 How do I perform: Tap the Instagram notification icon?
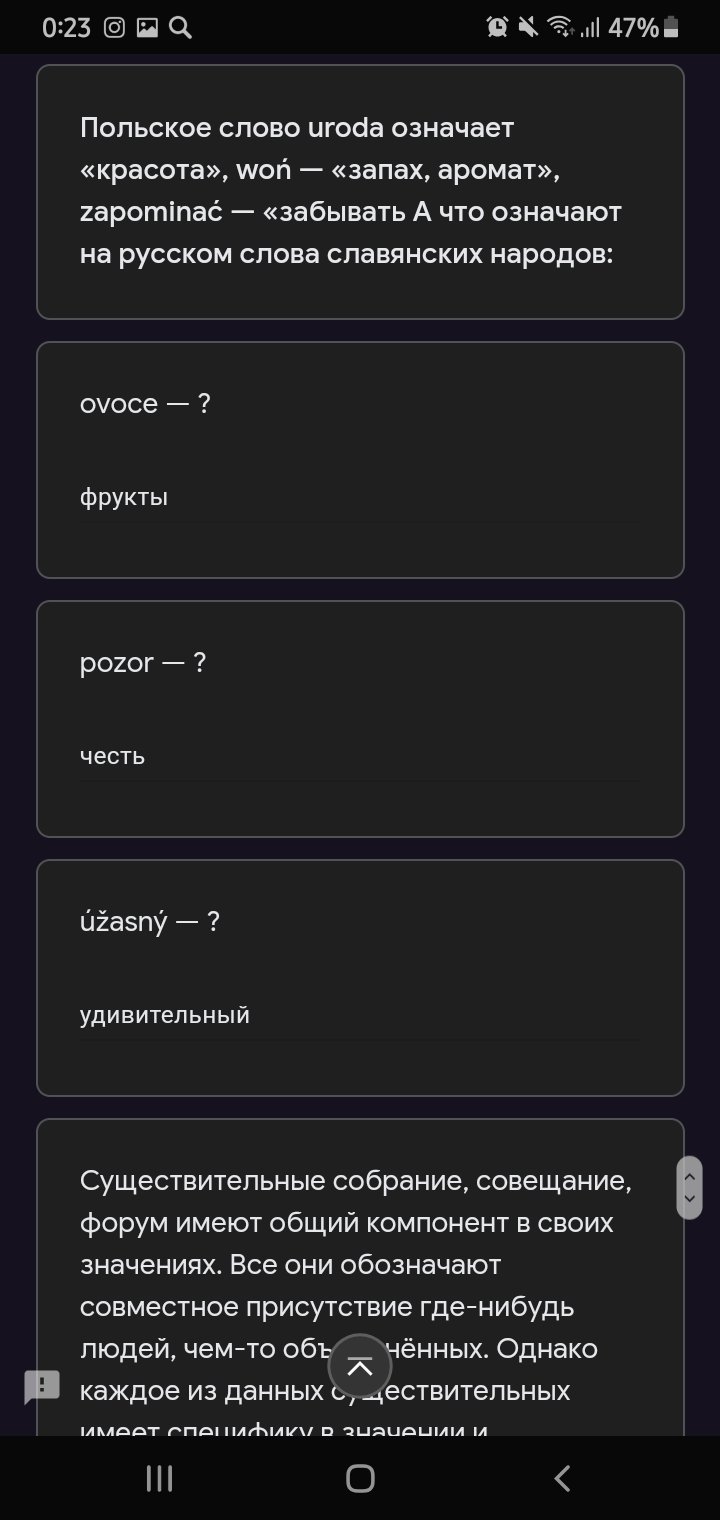tap(115, 28)
